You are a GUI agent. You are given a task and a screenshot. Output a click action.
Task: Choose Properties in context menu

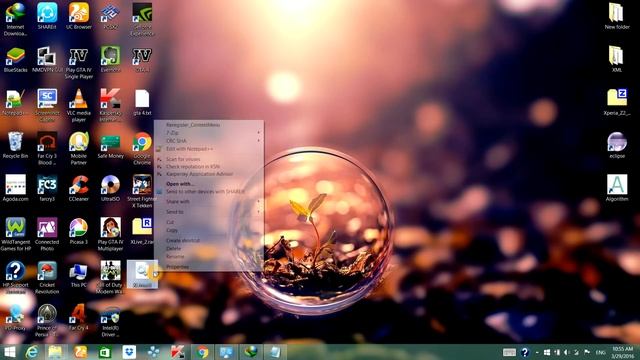pos(209,267)
